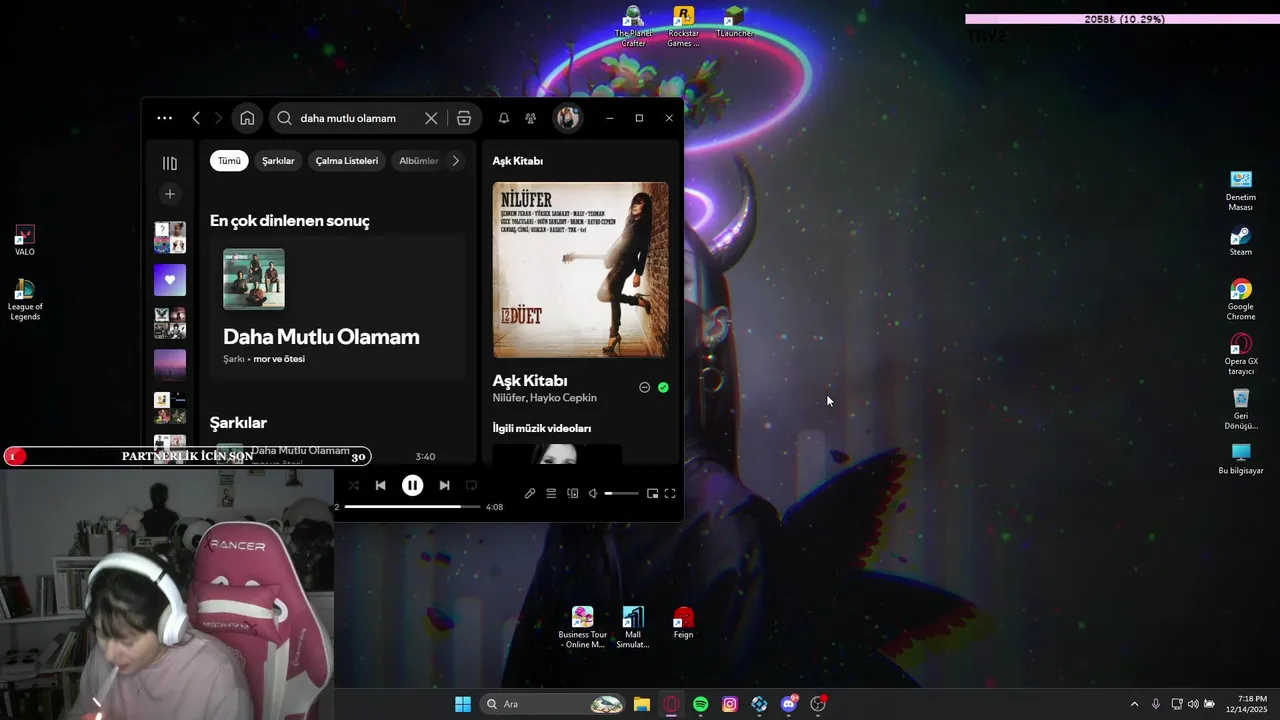1280x720 pixels.
Task: Toggle the green saved checkmark for Aşk Kitabı
Action: (x=663, y=387)
